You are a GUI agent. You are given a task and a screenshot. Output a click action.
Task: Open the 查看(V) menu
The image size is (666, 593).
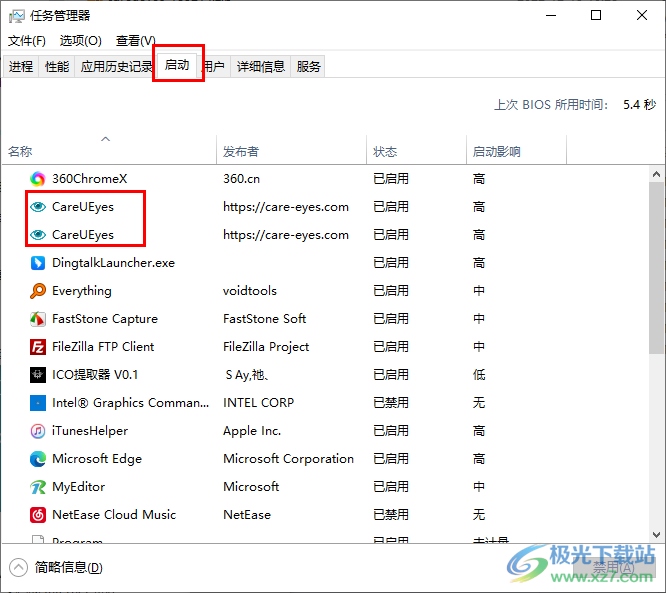coord(135,41)
